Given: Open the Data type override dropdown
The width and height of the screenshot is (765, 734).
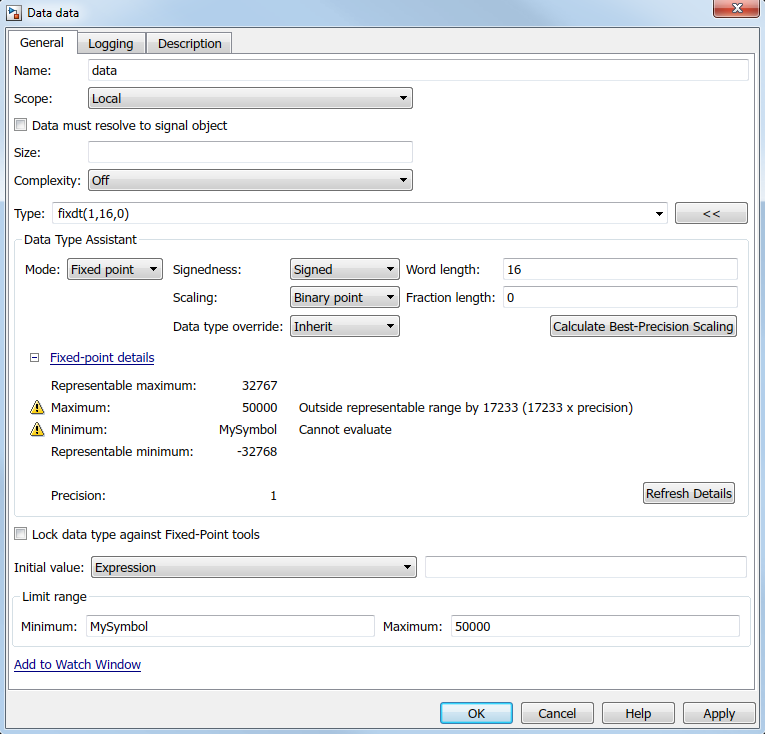Looking at the screenshot, I should [x=344, y=326].
